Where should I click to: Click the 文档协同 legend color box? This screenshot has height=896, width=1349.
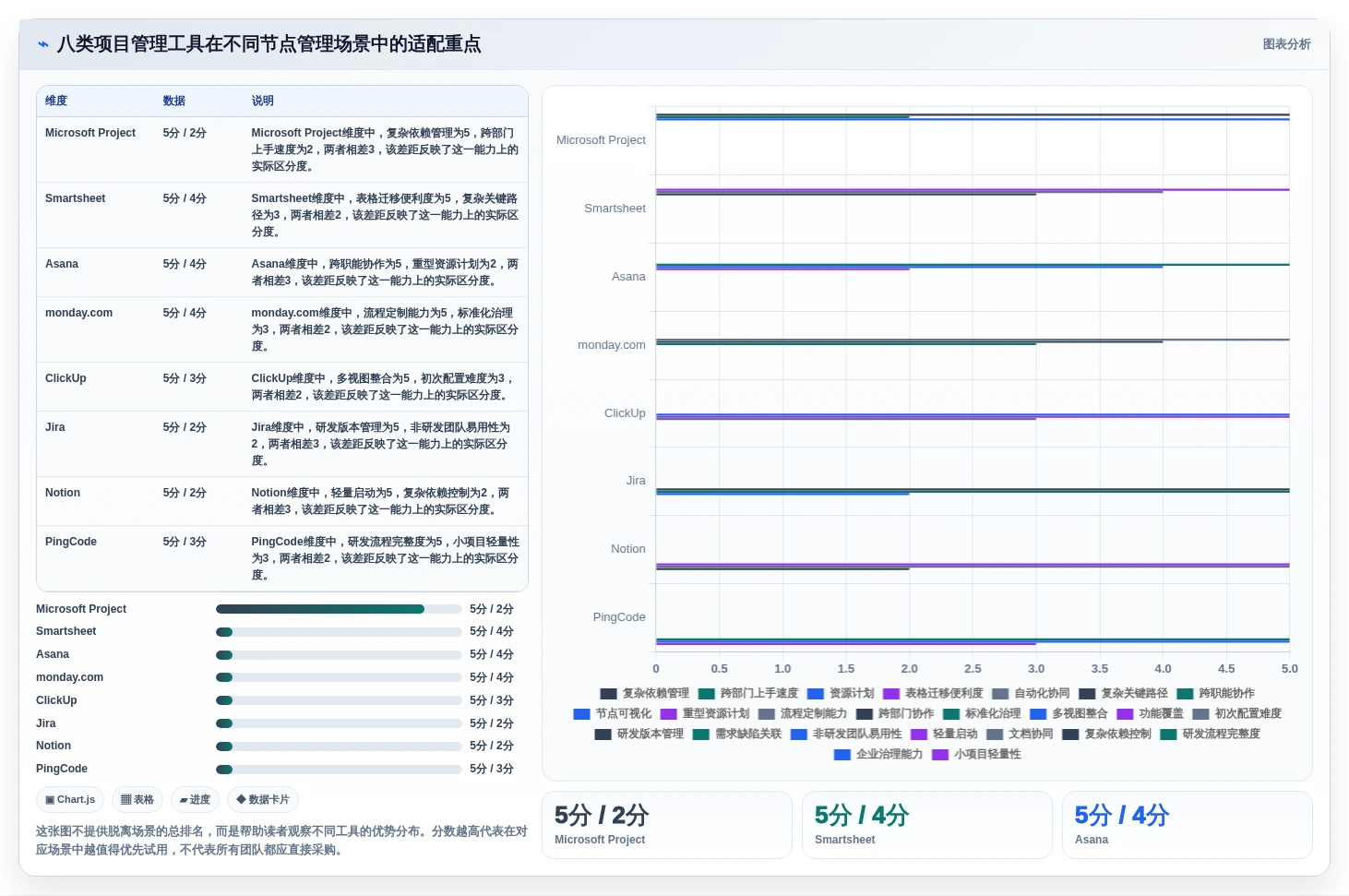(995, 735)
